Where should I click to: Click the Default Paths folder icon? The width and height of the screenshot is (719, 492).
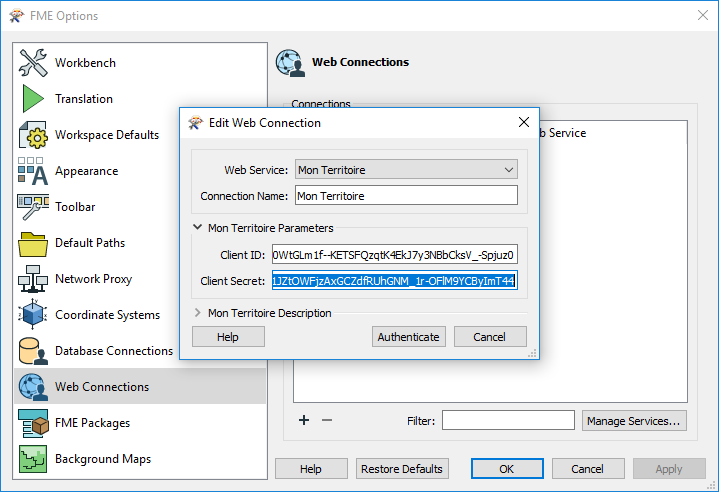coord(33,243)
